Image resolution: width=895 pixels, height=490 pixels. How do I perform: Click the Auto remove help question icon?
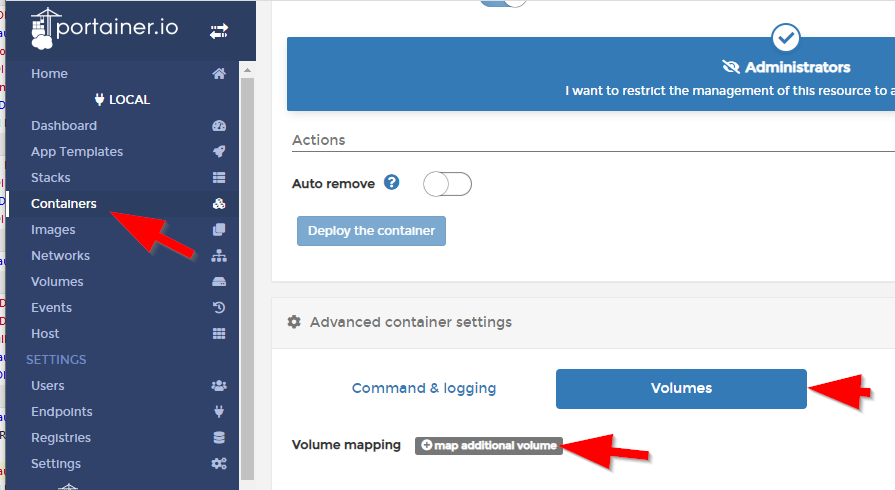click(392, 183)
